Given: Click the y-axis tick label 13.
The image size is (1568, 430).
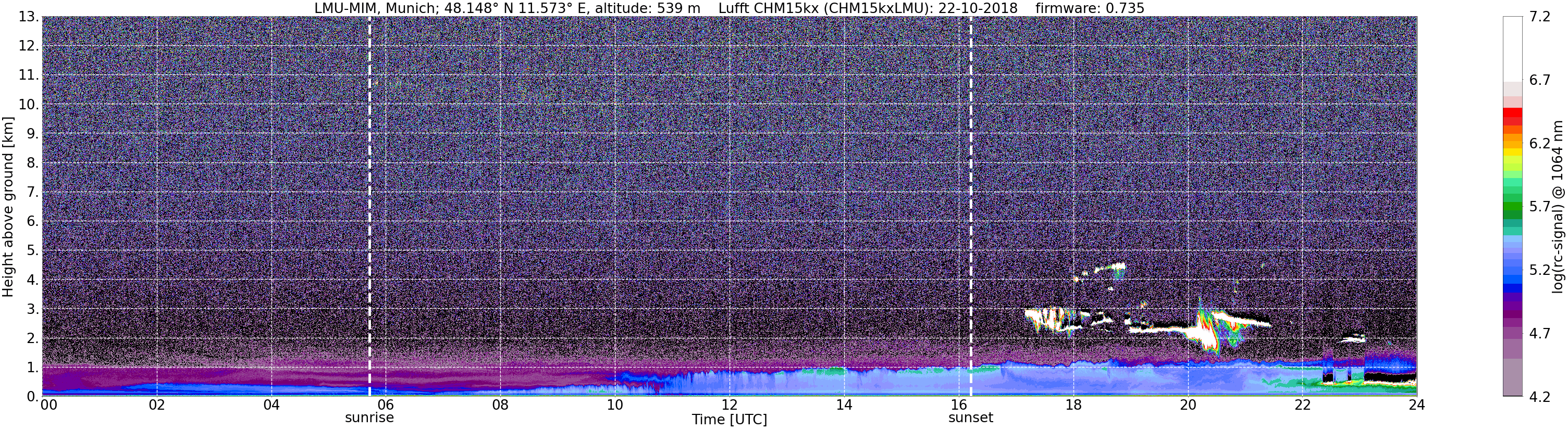Looking at the screenshot, I should [28, 17].
